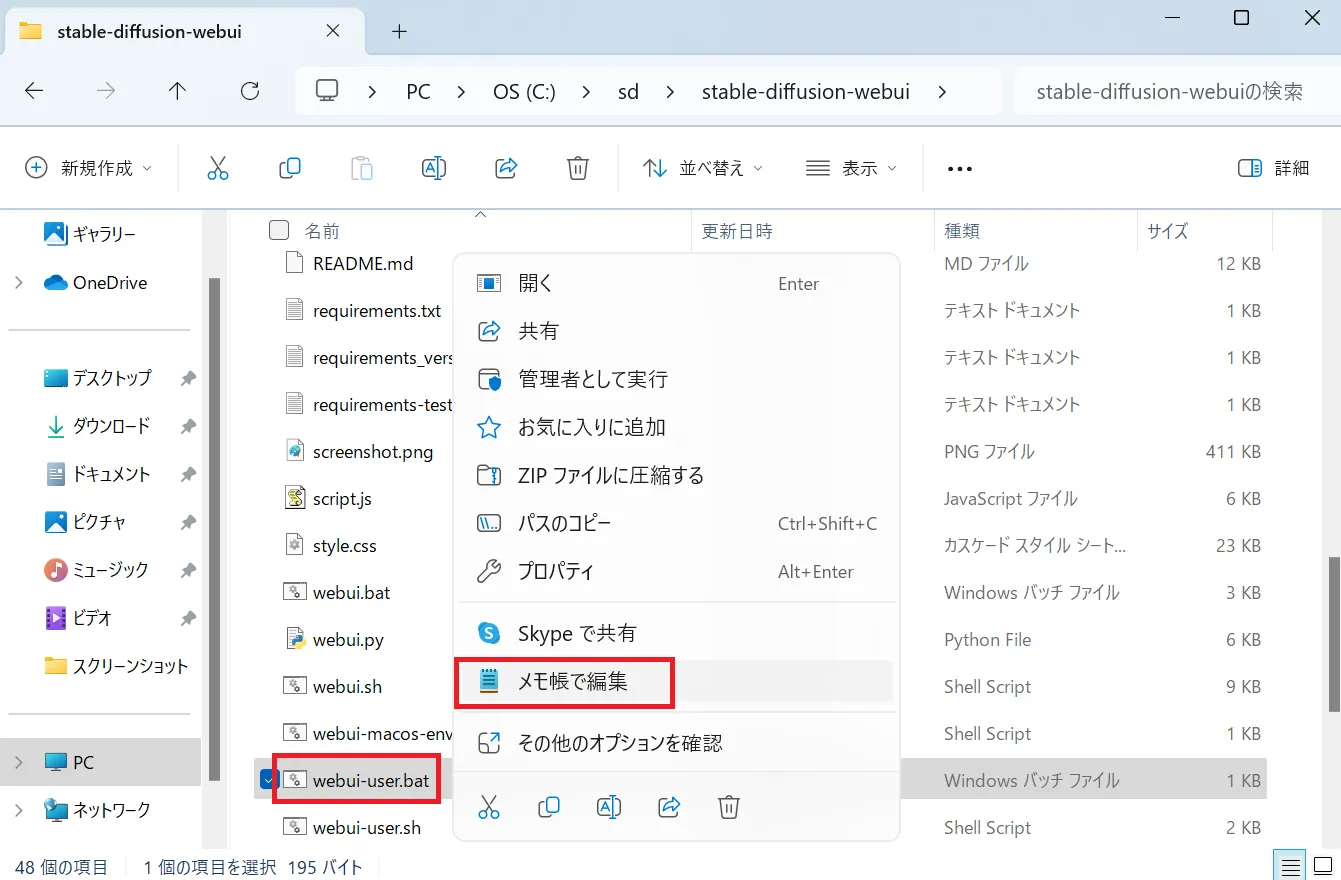Toggle the select-all checkbox next to 名前
Screen dimensions: 1341x880
pyautogui.click(x=279, y=231)
